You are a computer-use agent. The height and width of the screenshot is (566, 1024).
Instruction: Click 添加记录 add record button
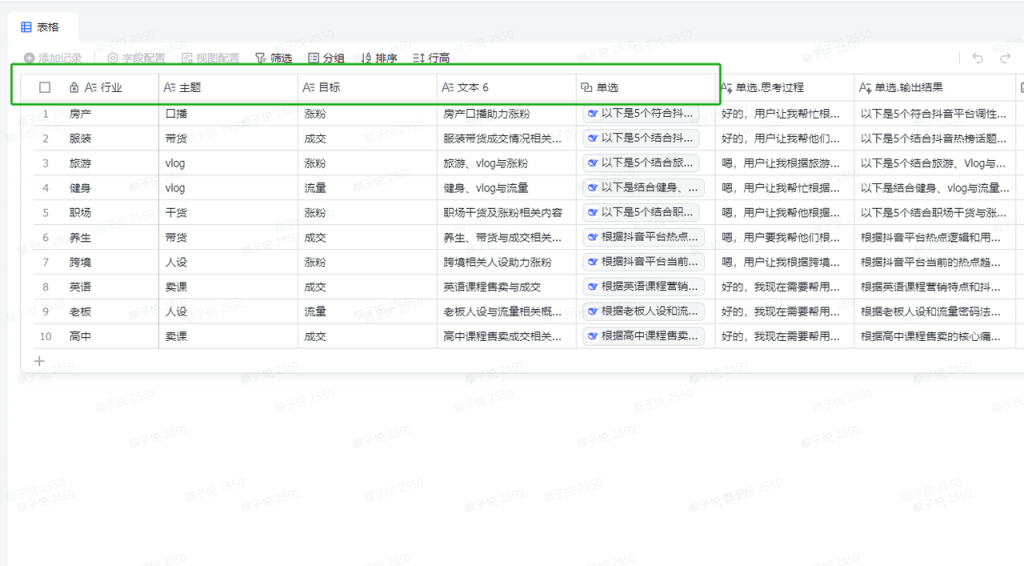tap(52, 59)
